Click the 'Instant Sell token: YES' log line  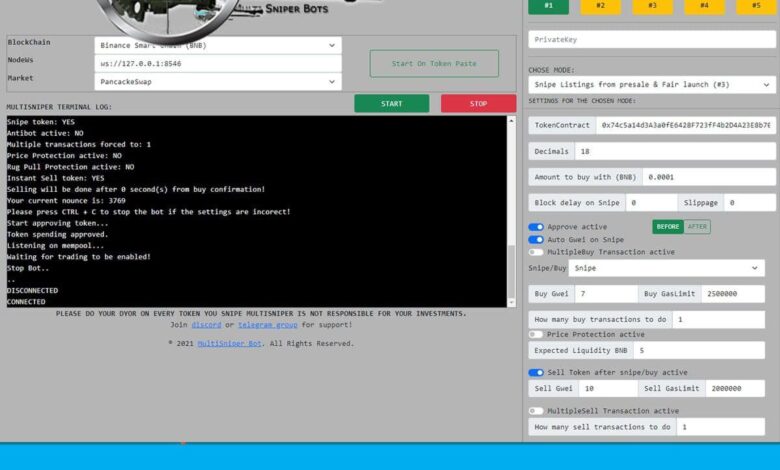click(55, 178)
